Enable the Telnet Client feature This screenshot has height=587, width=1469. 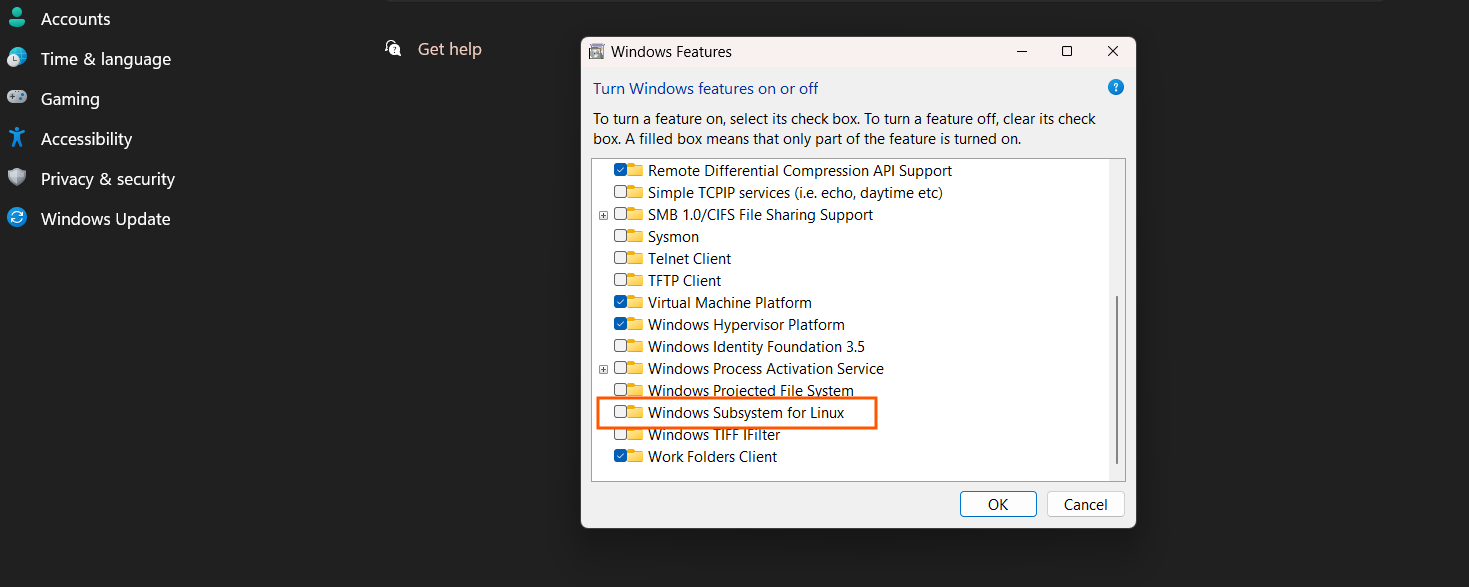(619, 258)
